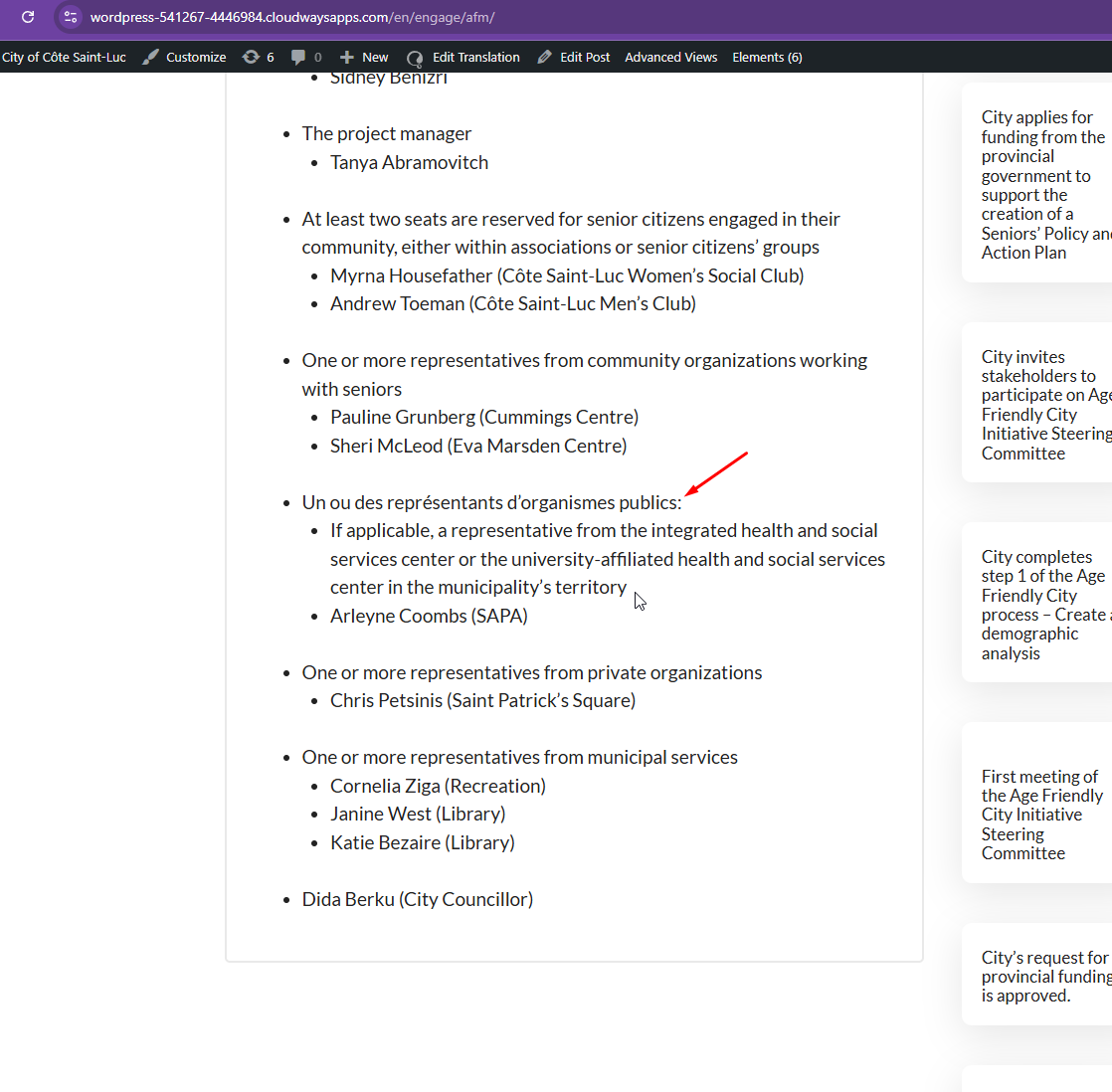Viewport: 1112px width, 1092px height.
Task: Click "One or more representatives from municipal services"
Action: 520,757
